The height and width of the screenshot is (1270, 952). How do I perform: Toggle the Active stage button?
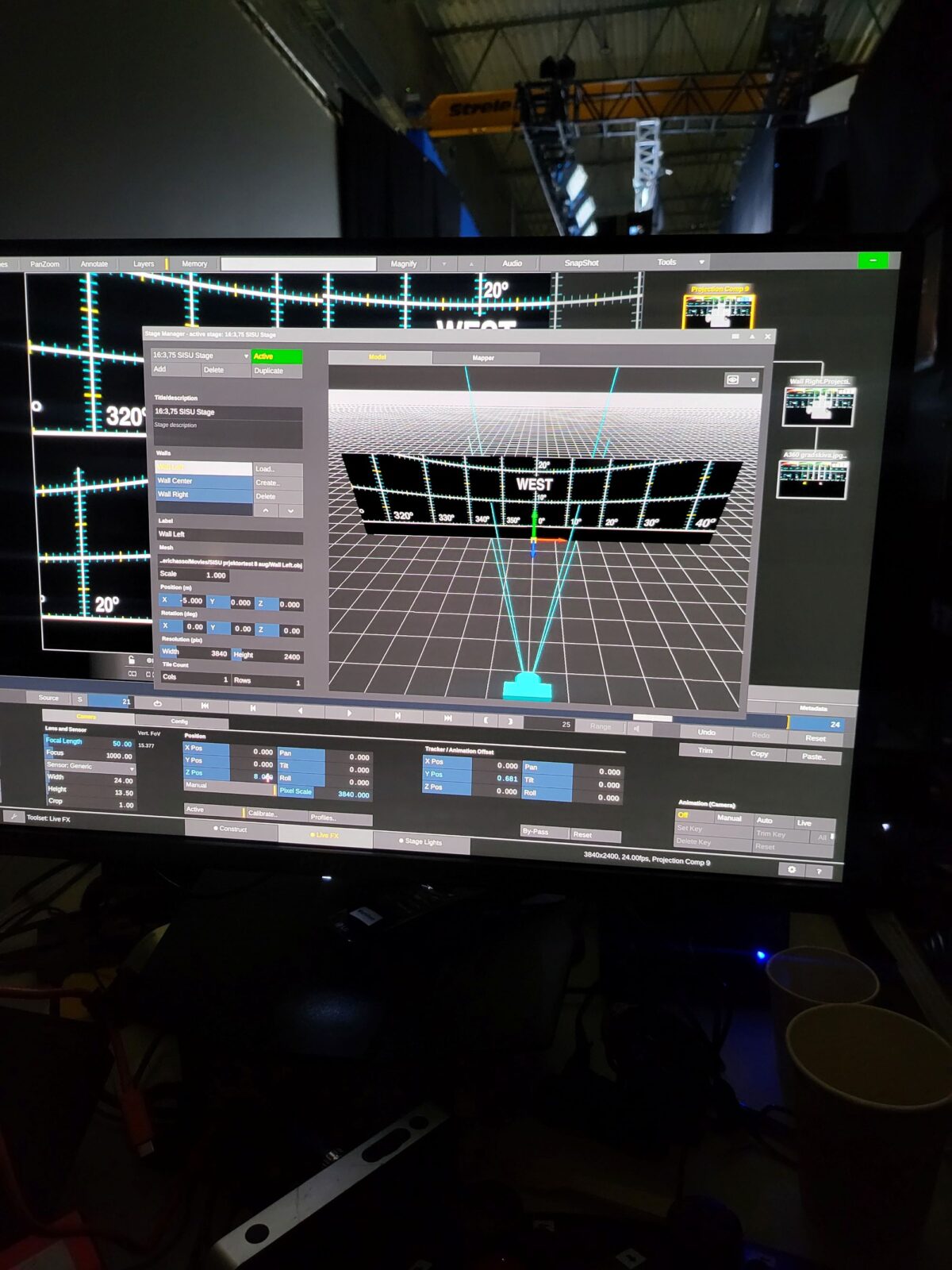coord(276,356)
